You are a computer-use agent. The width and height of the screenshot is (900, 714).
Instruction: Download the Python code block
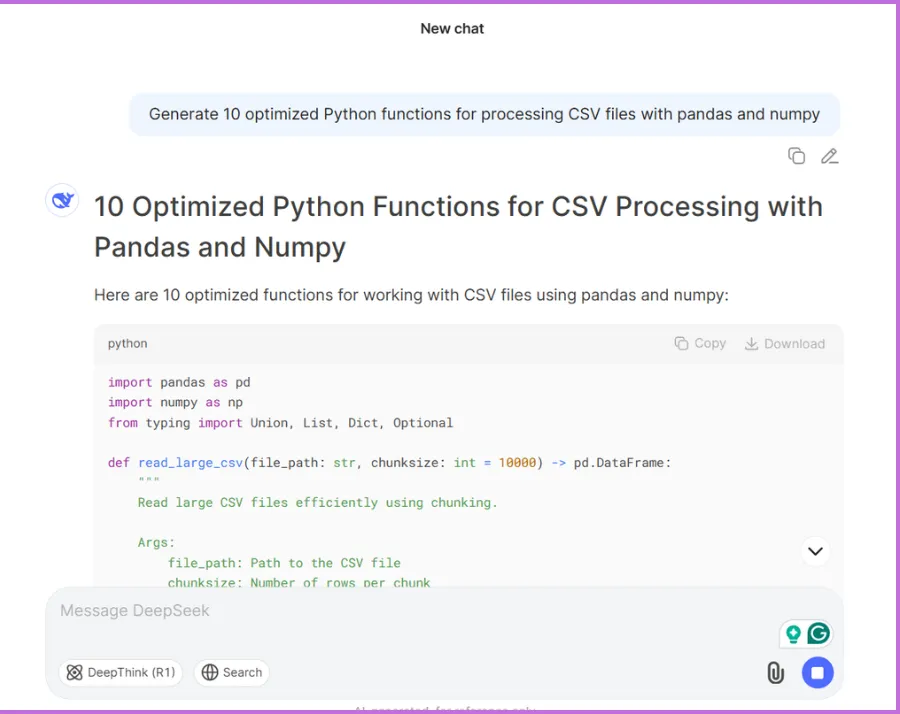point(785,343)
